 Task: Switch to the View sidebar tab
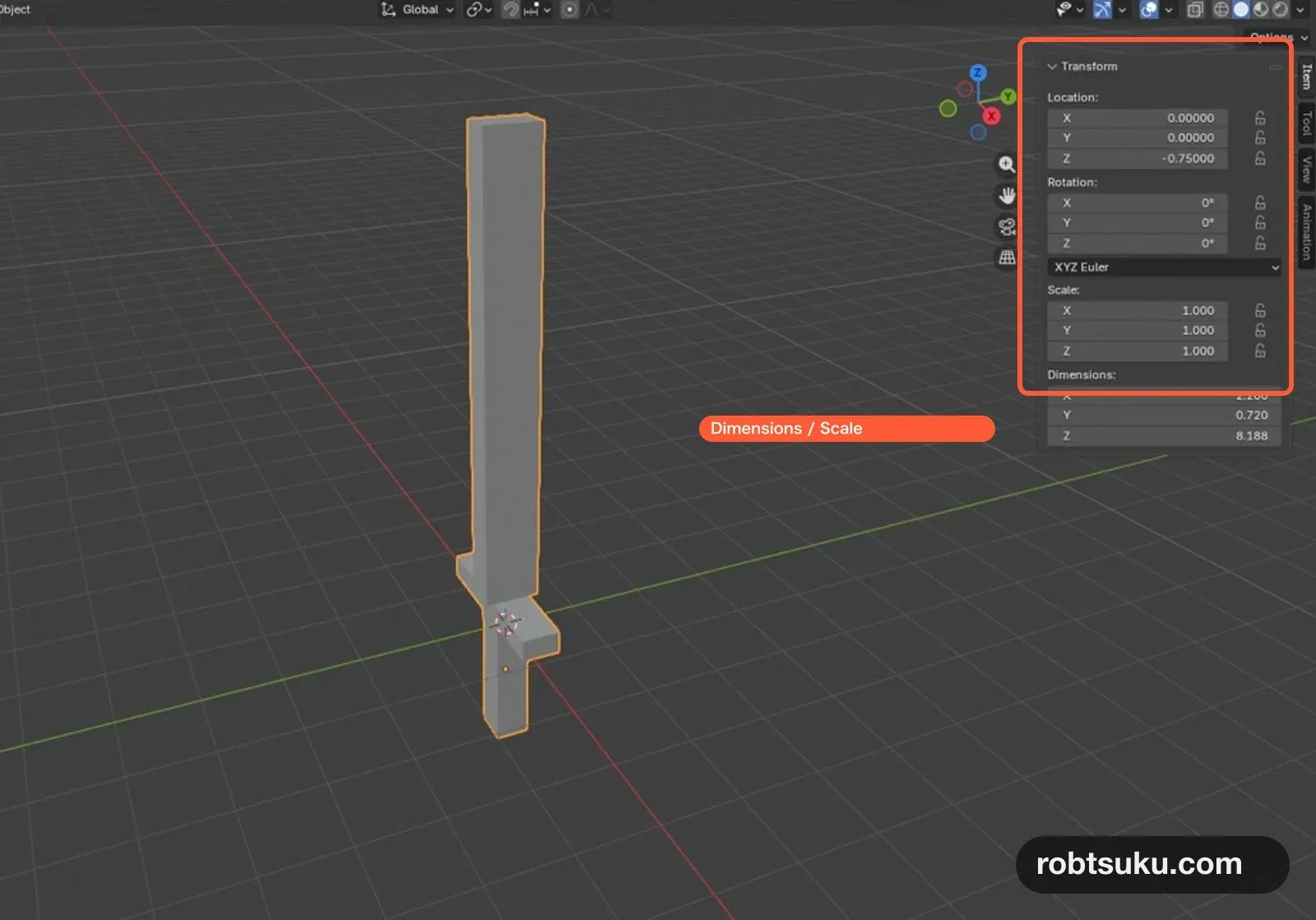[1306, 170]
